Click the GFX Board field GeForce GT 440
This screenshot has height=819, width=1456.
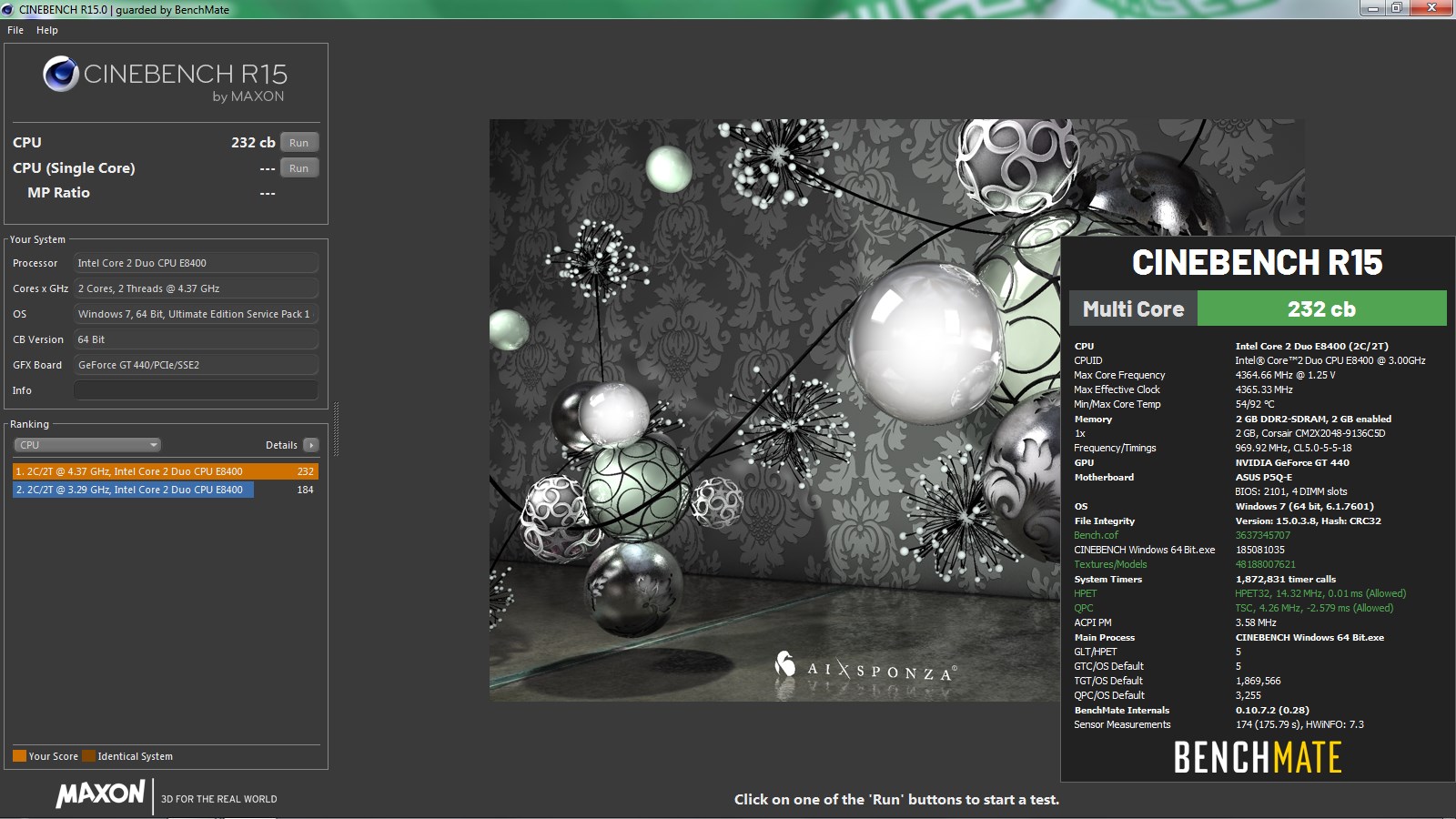point(196,365)
